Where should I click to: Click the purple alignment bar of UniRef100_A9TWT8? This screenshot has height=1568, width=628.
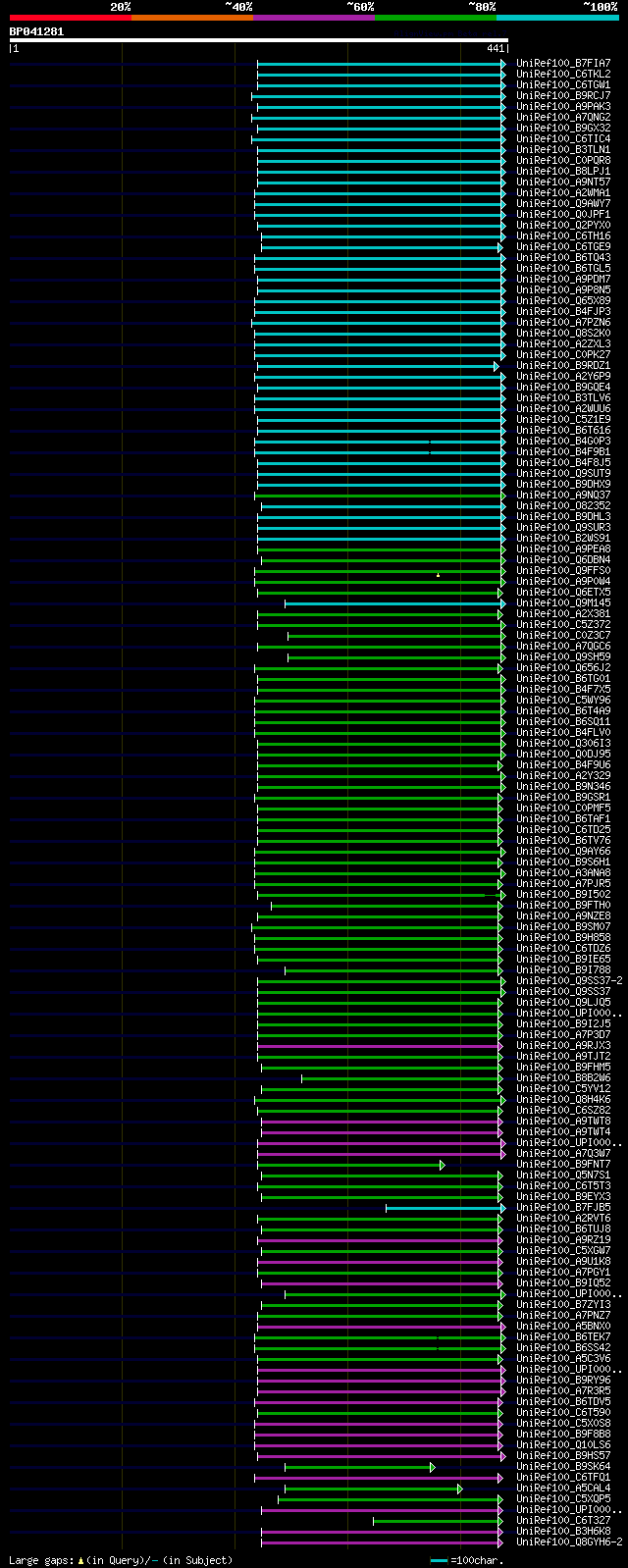point(383,1121)
